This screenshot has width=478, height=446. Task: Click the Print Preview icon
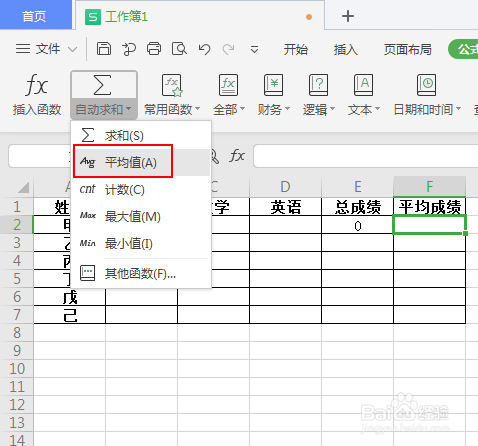pyautogui.click(x=179, y=49)
